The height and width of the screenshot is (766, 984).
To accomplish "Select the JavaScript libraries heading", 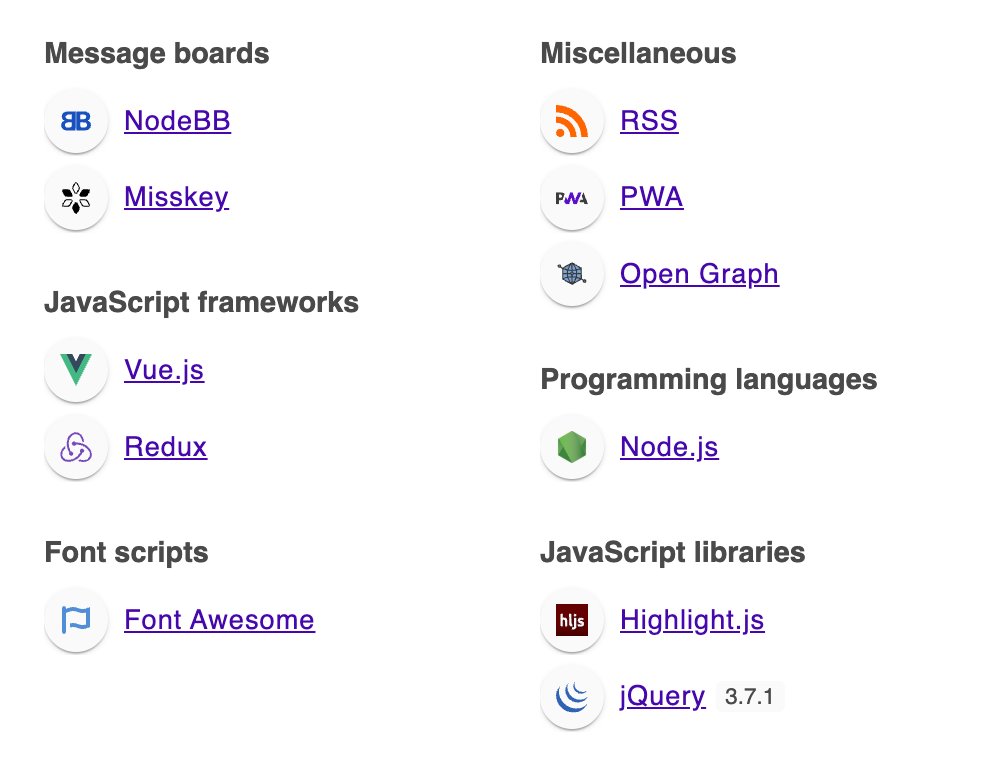I will pos(673,553).
